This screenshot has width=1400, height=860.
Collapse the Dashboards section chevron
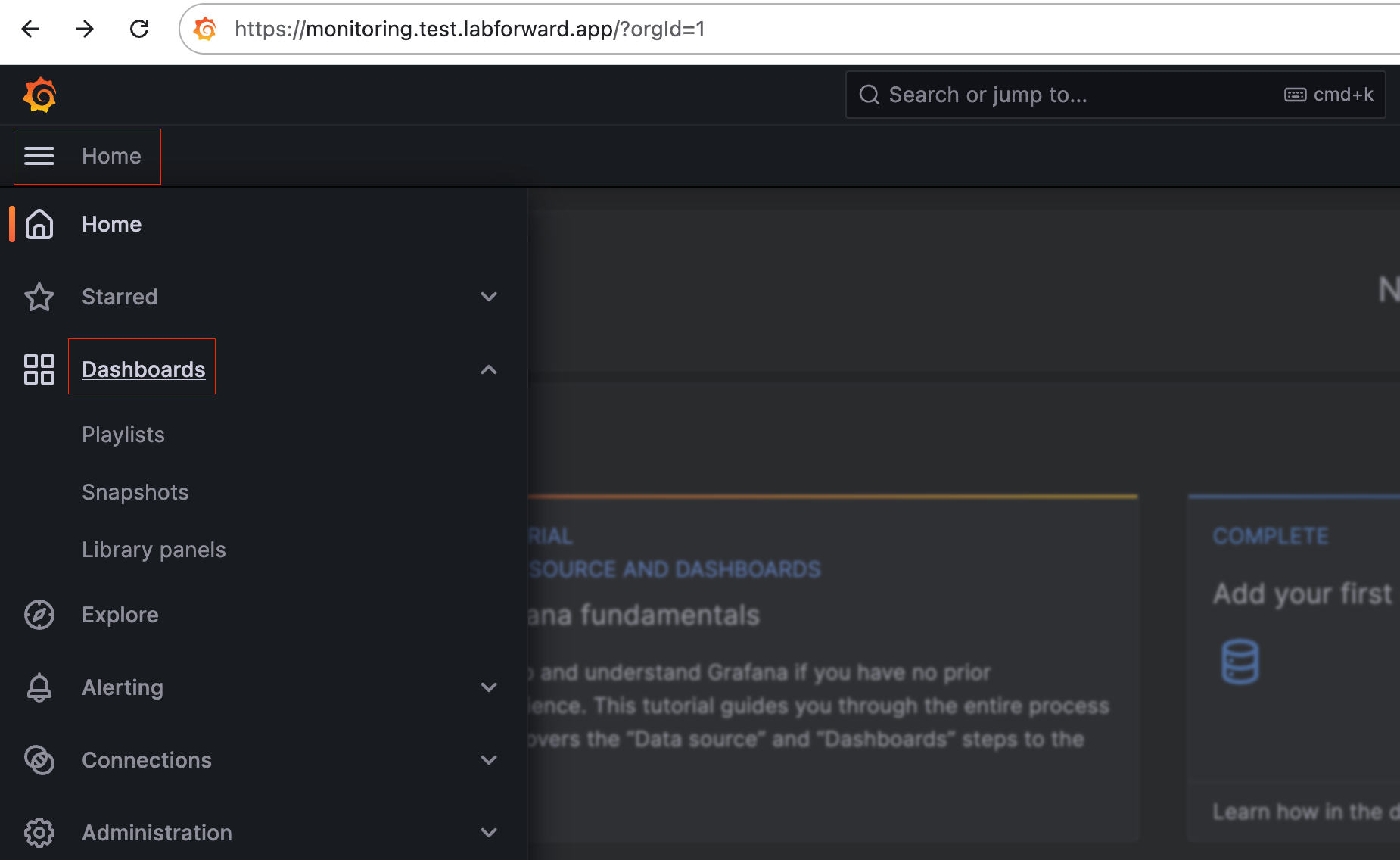tap(489, 369)
